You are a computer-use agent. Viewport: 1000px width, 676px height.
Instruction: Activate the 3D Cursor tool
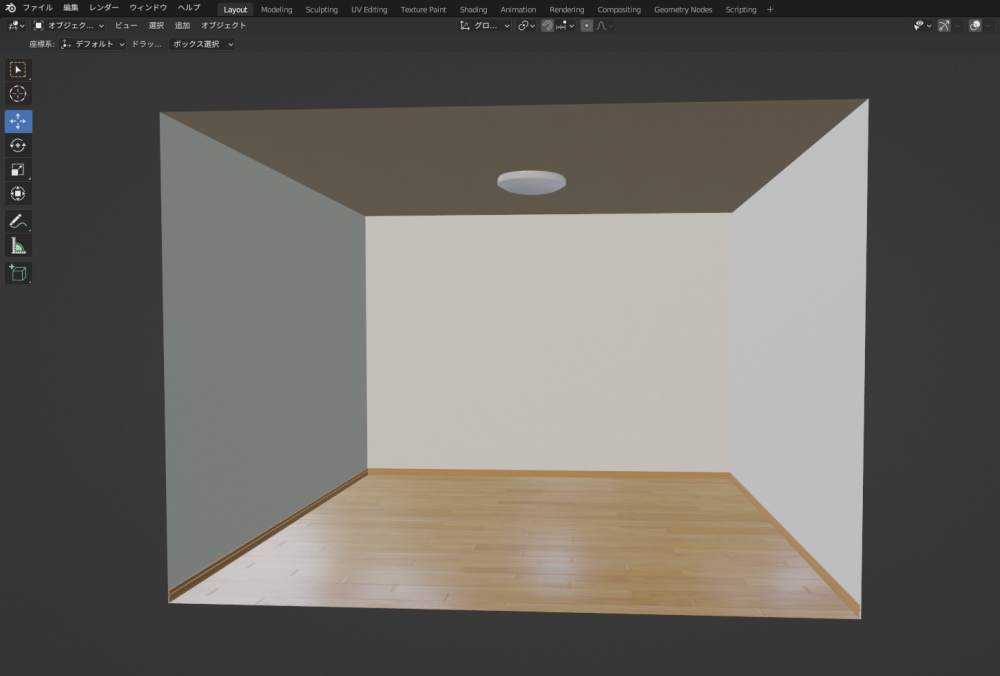click(18, 94)
